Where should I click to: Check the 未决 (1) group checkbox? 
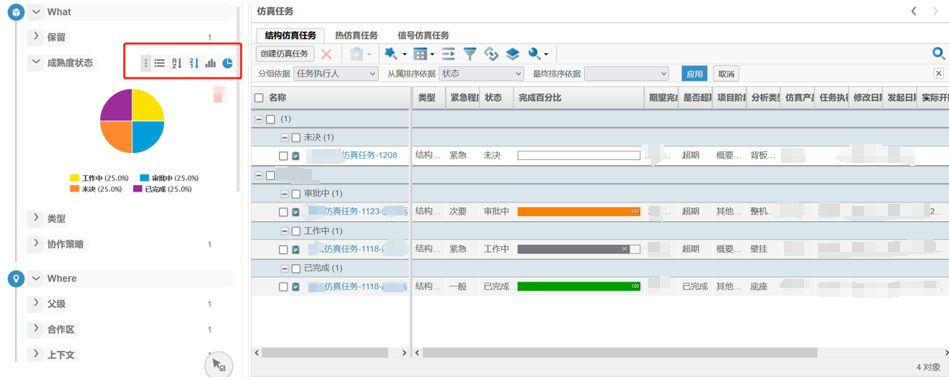[296, 138]
